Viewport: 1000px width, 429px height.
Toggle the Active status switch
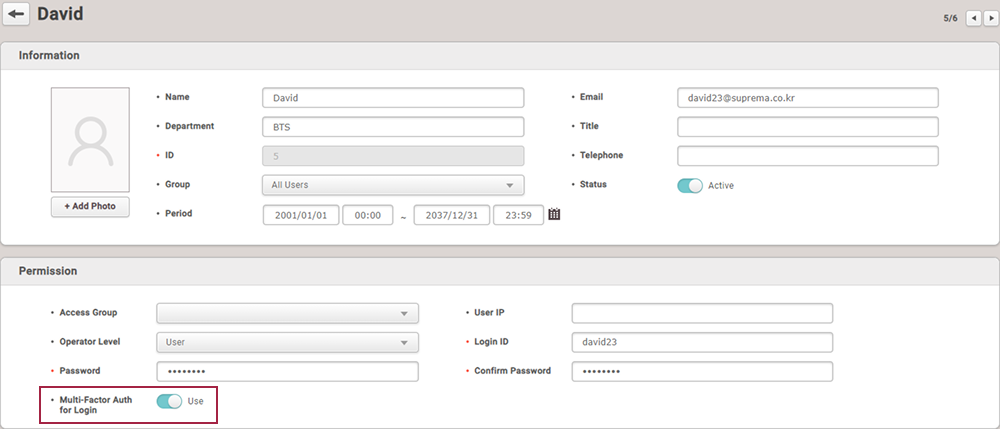click(x=690, y=185)
